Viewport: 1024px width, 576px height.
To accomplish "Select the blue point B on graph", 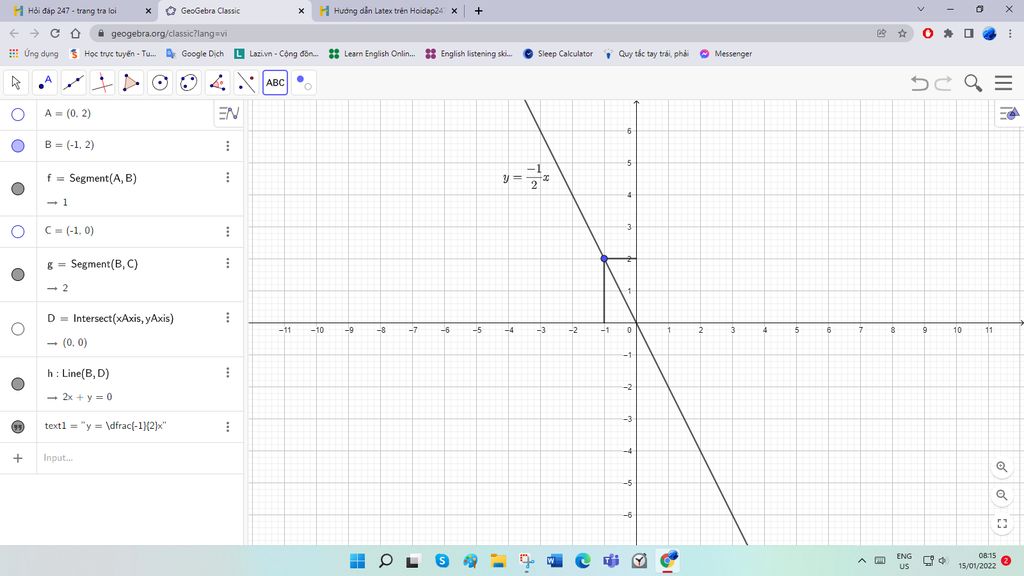I will click(x=604, y=259).
